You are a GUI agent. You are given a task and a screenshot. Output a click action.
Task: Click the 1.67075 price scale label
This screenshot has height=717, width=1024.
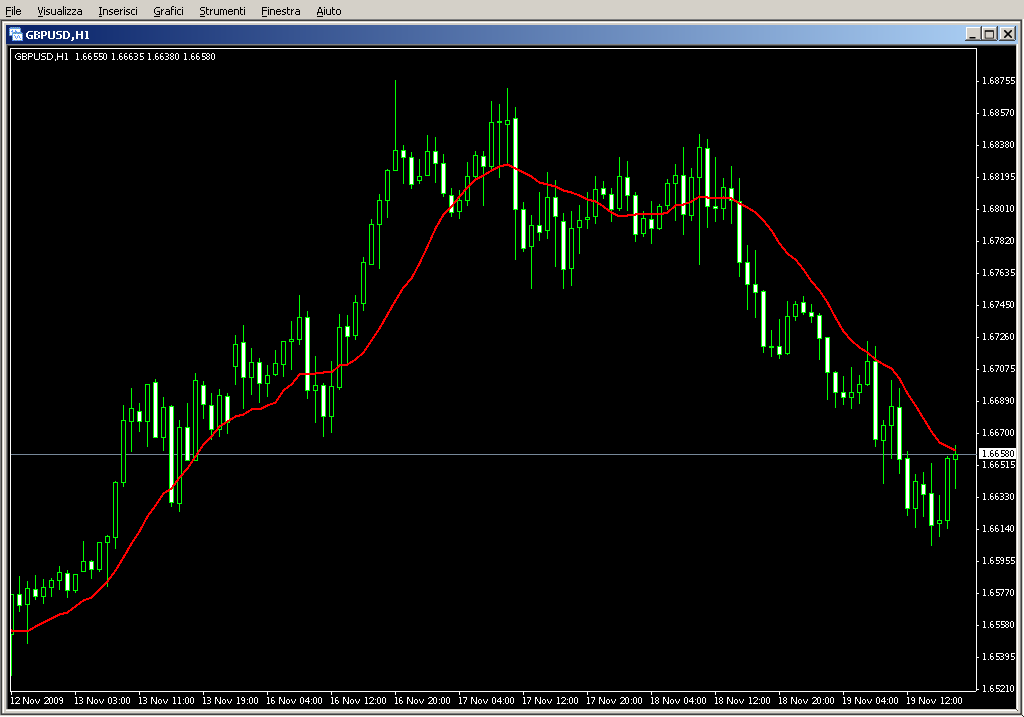click(x=999, y=369)
